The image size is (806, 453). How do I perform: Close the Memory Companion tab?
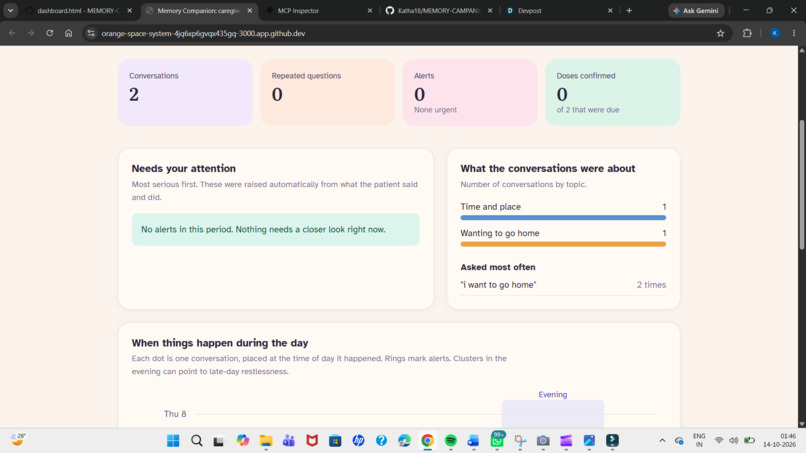tap(250, 10)
